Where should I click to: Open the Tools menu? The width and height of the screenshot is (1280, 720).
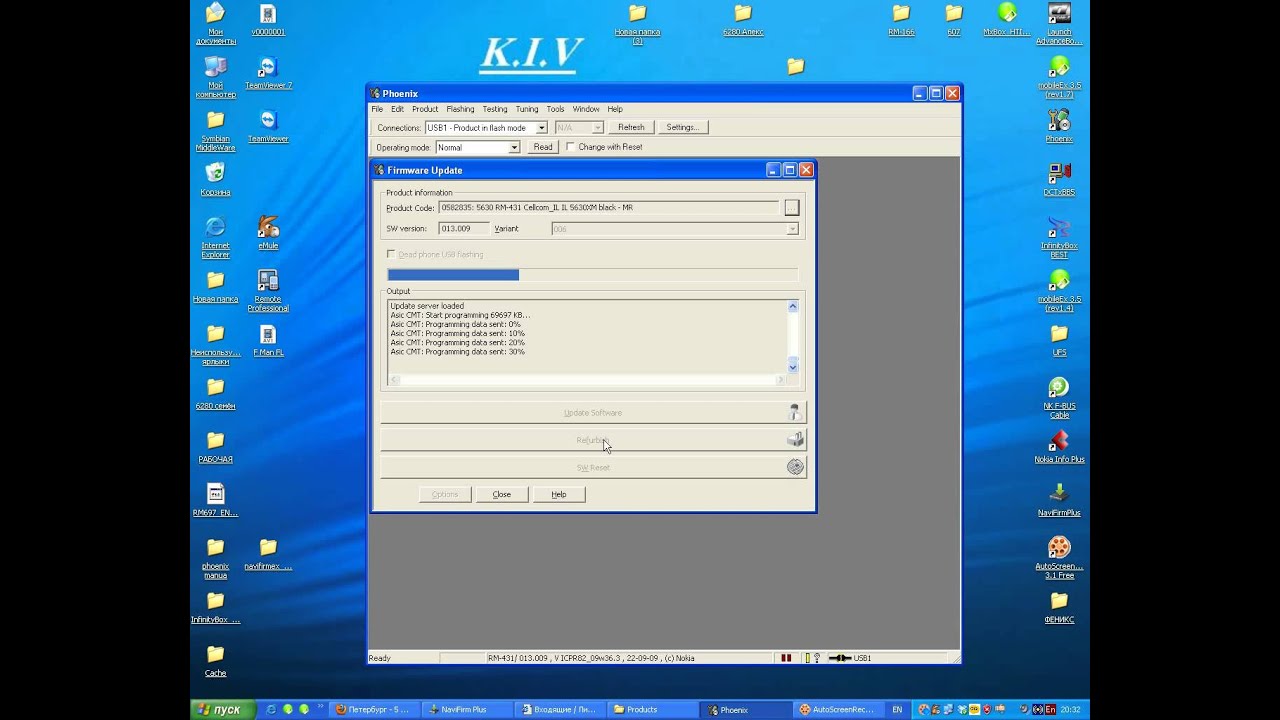(555, 109)
